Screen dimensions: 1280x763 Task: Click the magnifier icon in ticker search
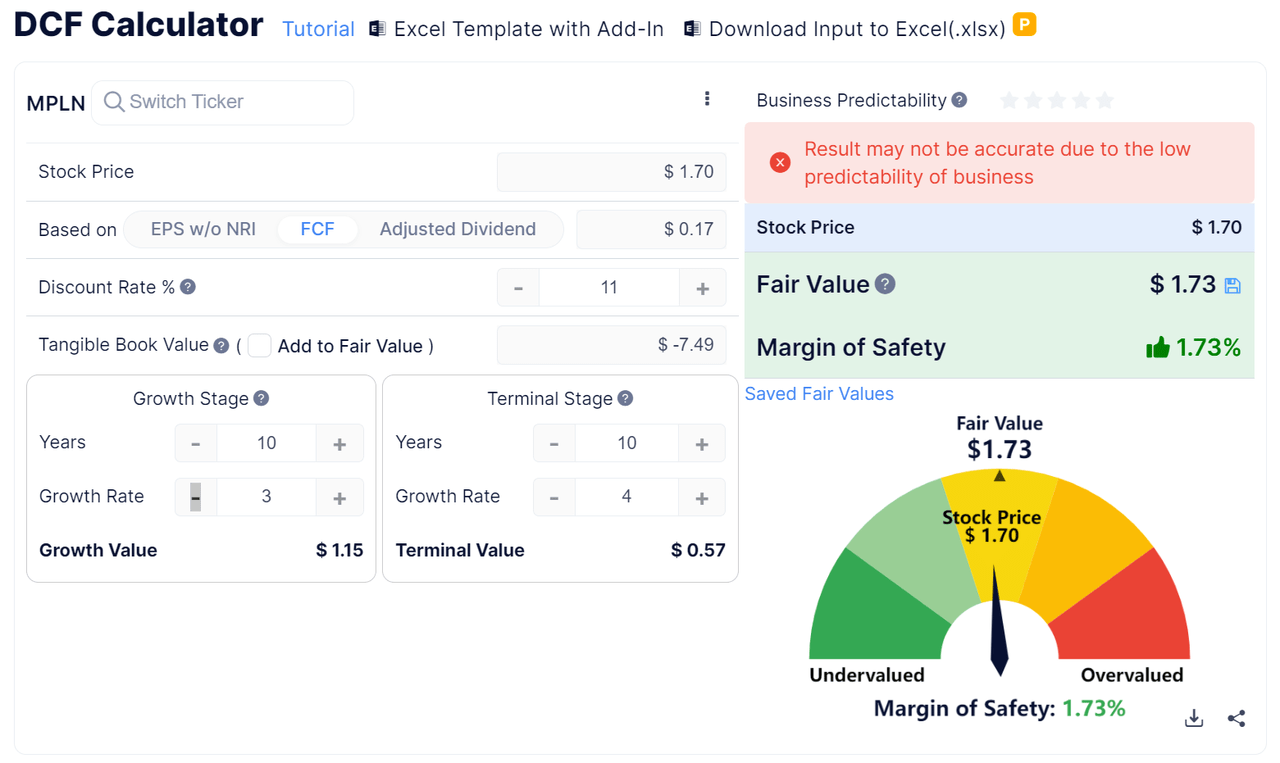click(x=114, y=102)
